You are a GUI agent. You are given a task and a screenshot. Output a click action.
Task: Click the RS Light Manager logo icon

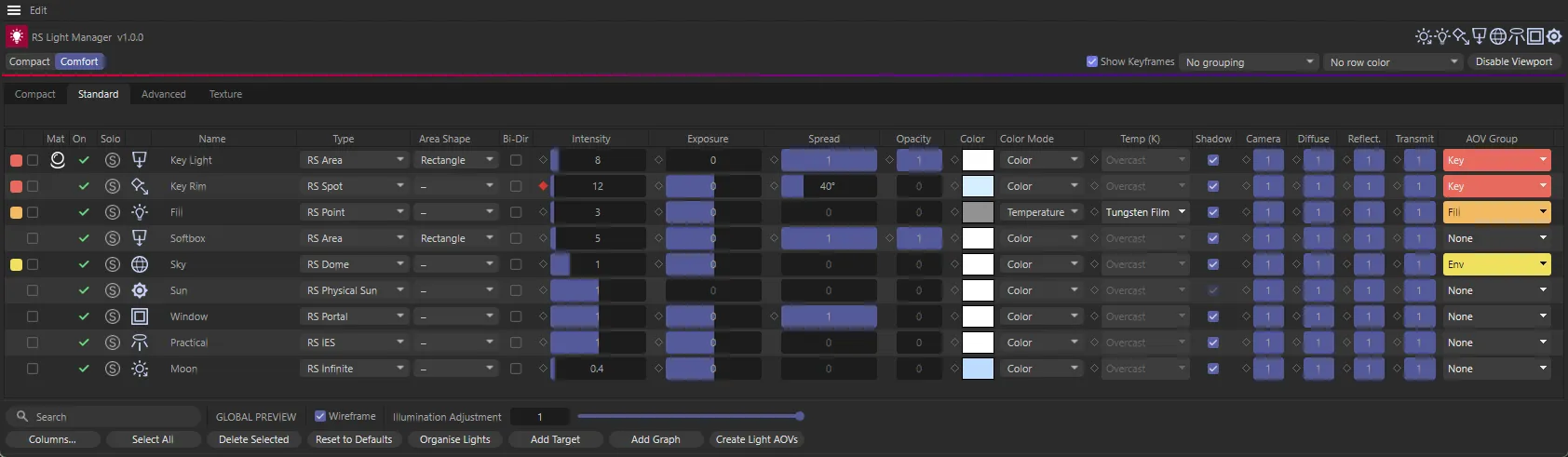pos(17,36)
